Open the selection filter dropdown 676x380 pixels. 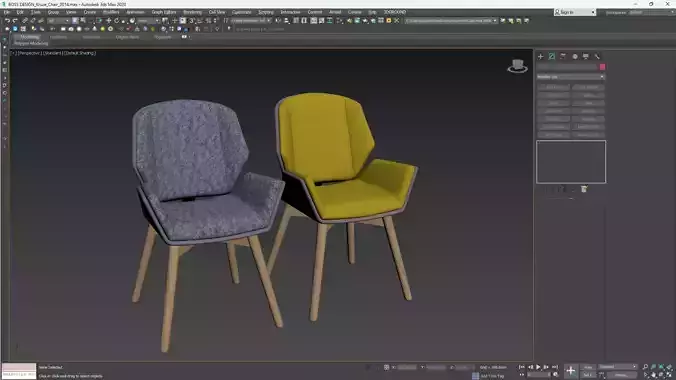58,21
